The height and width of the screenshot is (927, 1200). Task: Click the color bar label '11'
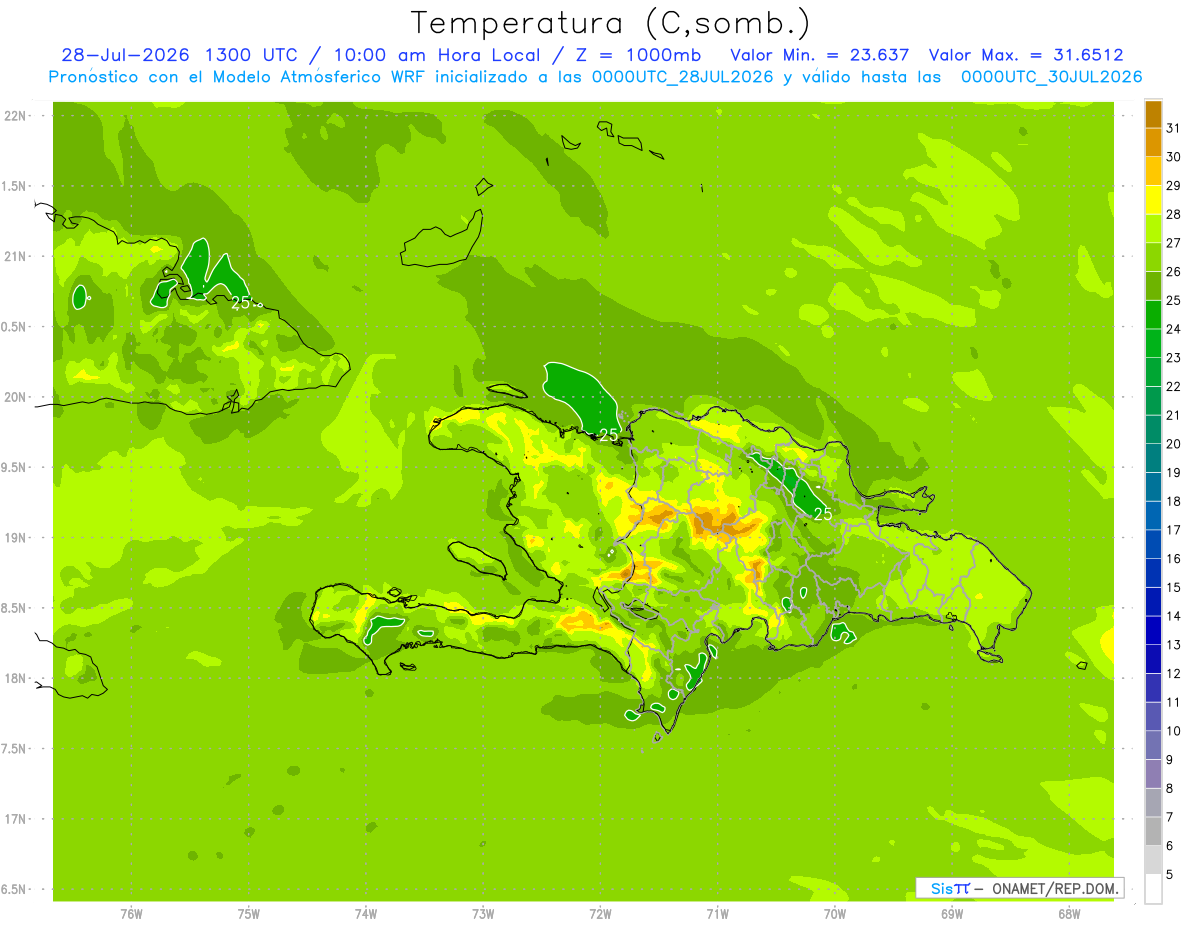[1173, 702]
